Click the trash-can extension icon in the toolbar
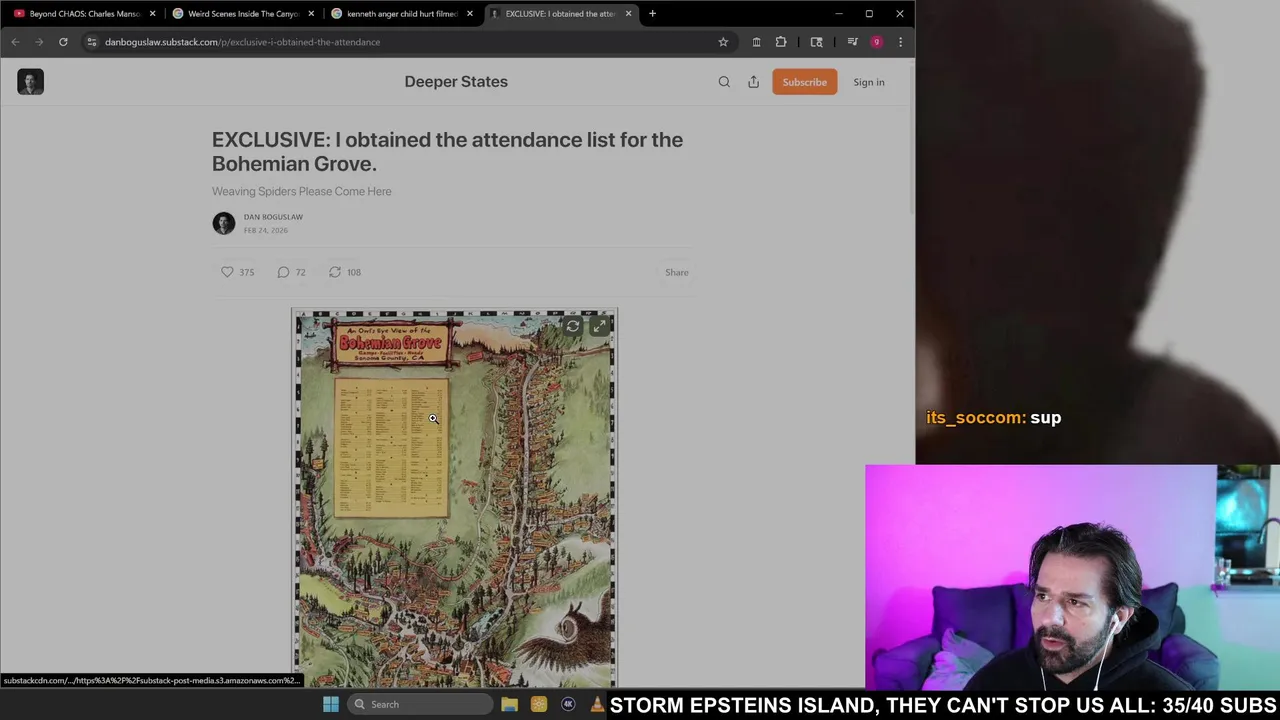 click(756, 42)
